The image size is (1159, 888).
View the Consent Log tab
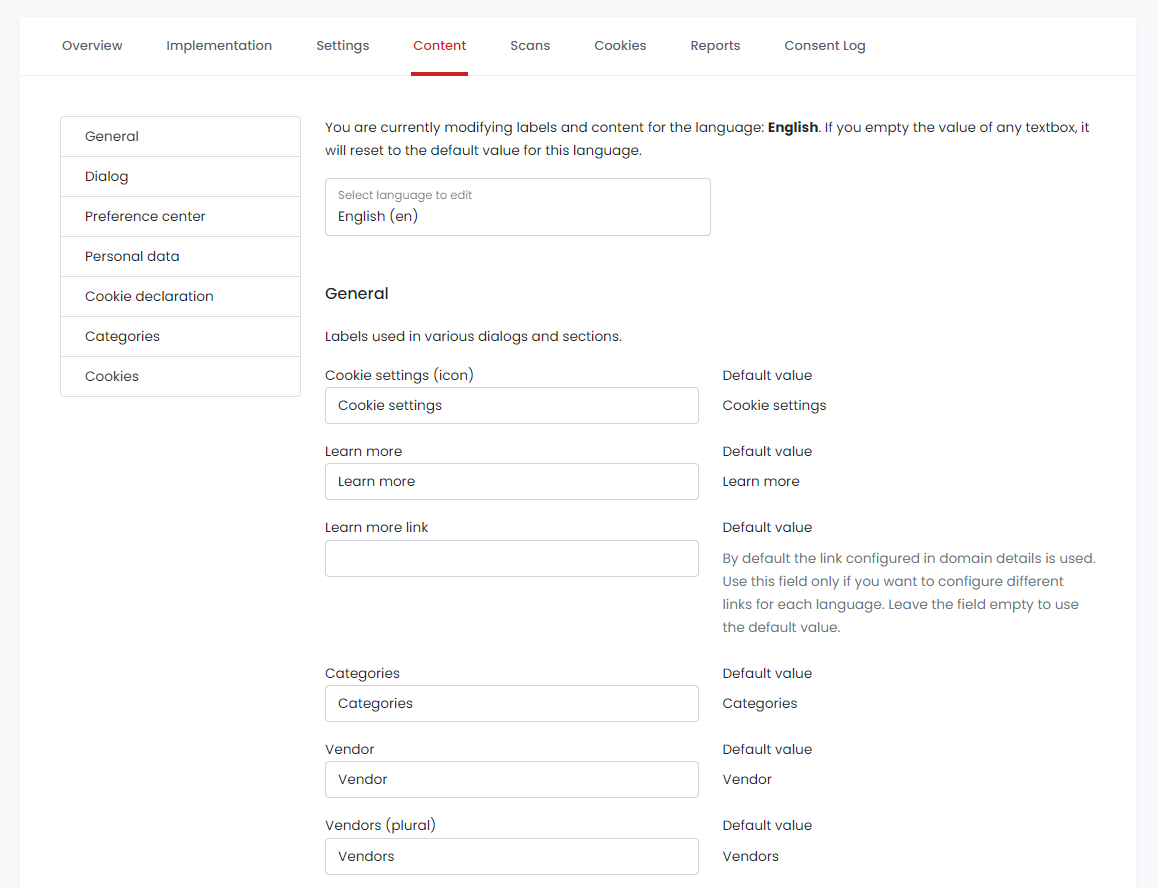coord(824,45)
